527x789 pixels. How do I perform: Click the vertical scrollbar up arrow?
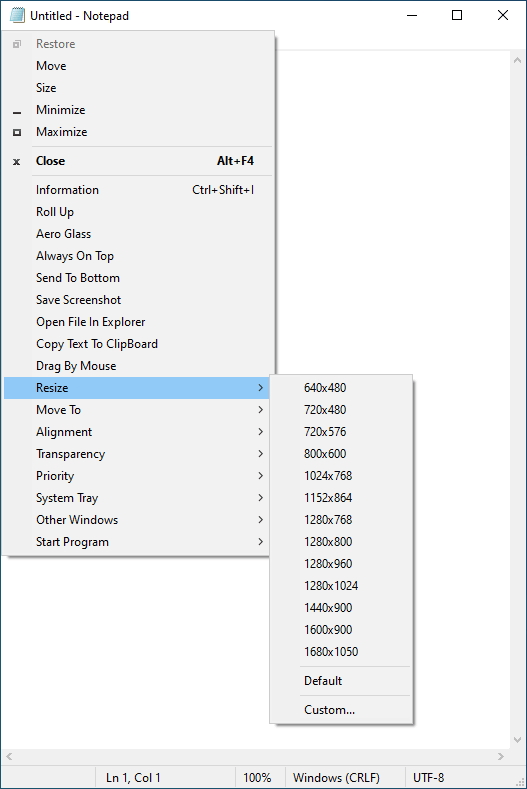(x=517, y=60)
